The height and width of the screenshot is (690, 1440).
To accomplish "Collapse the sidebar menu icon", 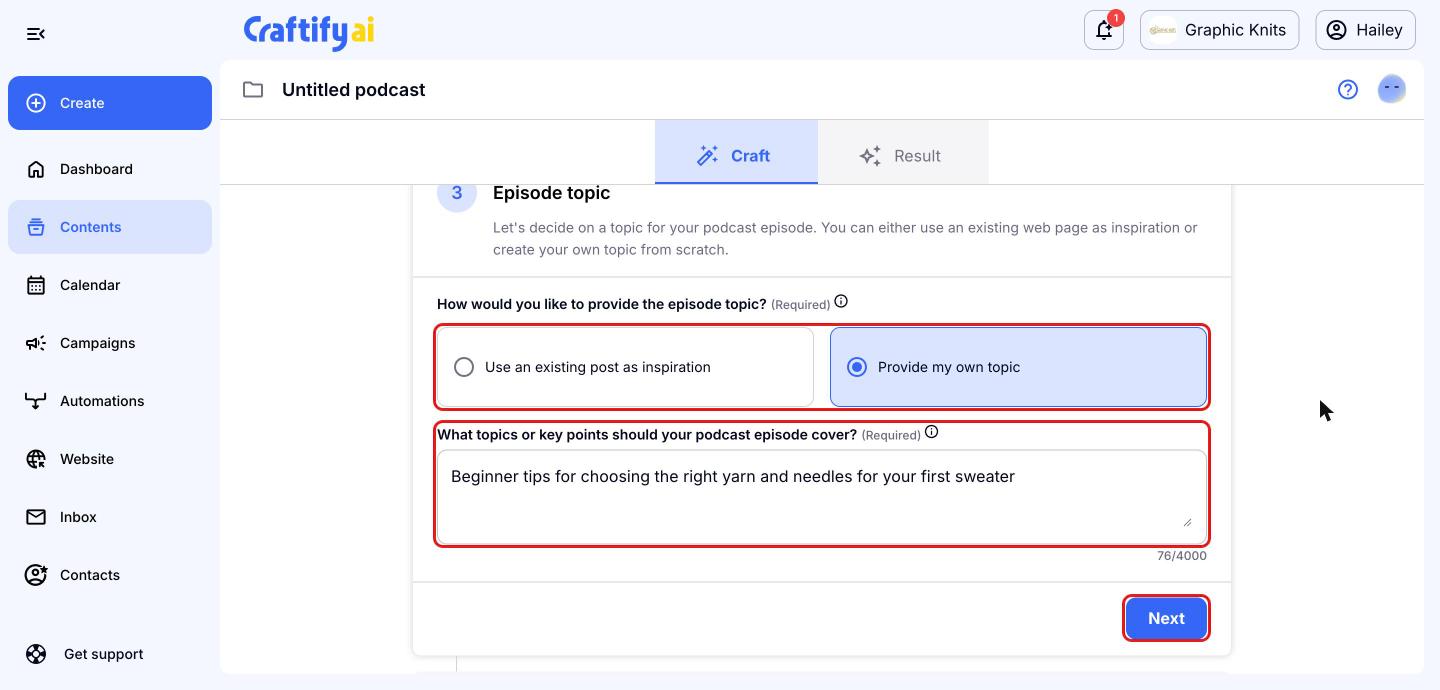I will (36, 34).
